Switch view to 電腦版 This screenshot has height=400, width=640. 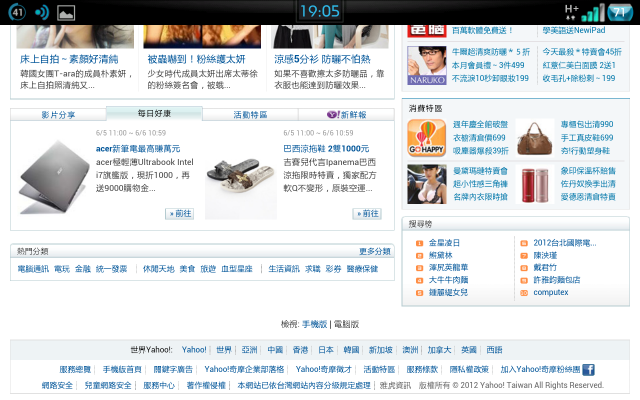[x=347, y=324]
